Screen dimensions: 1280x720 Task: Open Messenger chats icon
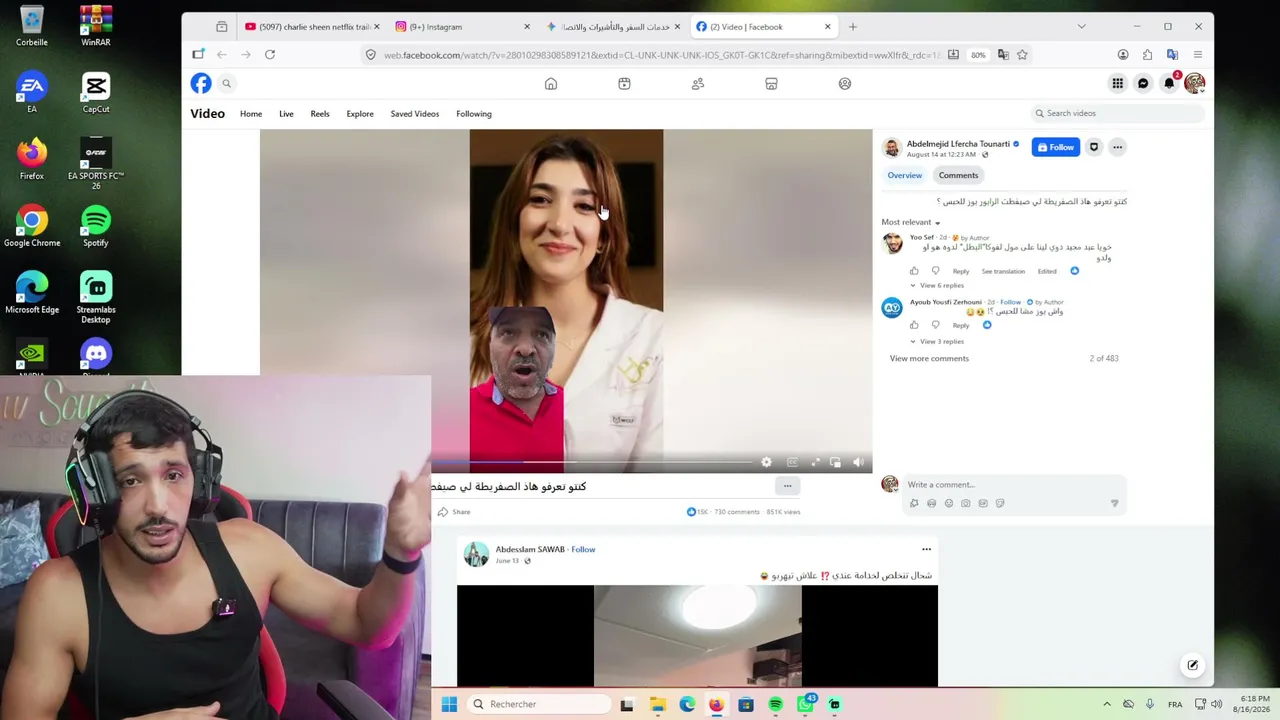[1143, 84]
